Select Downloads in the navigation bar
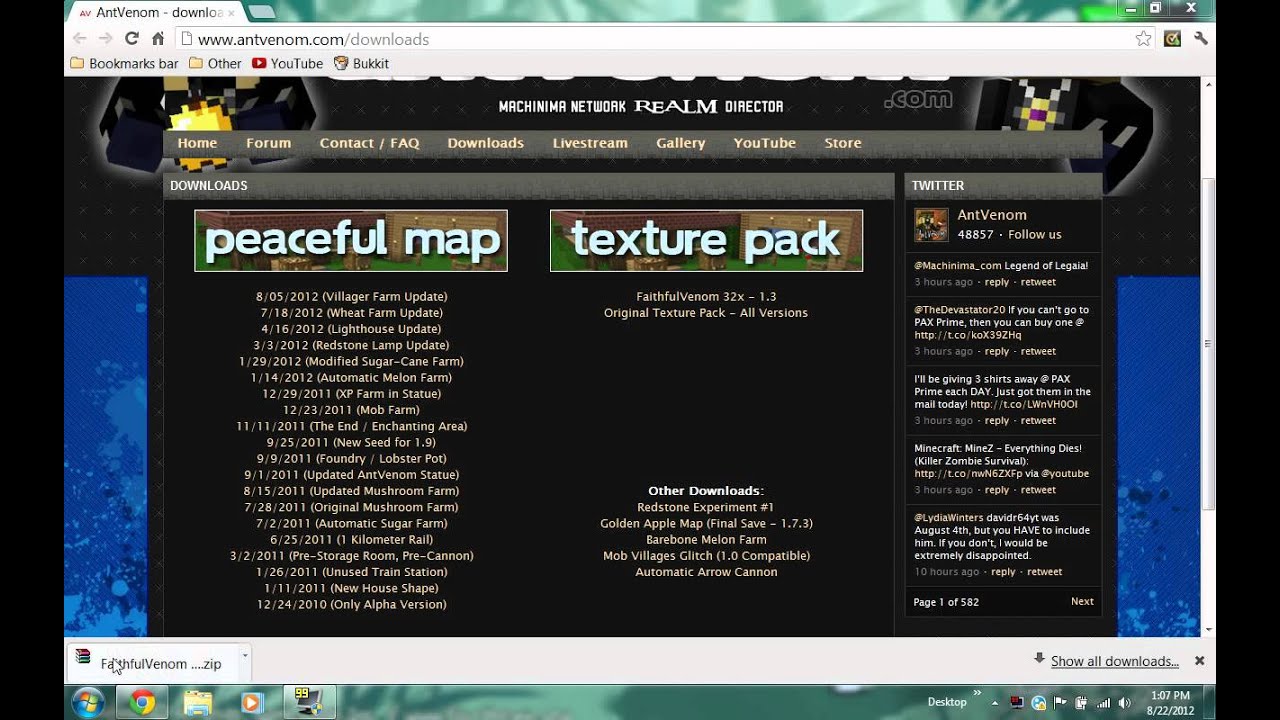Screen dimensions: 1280x720 486,143
